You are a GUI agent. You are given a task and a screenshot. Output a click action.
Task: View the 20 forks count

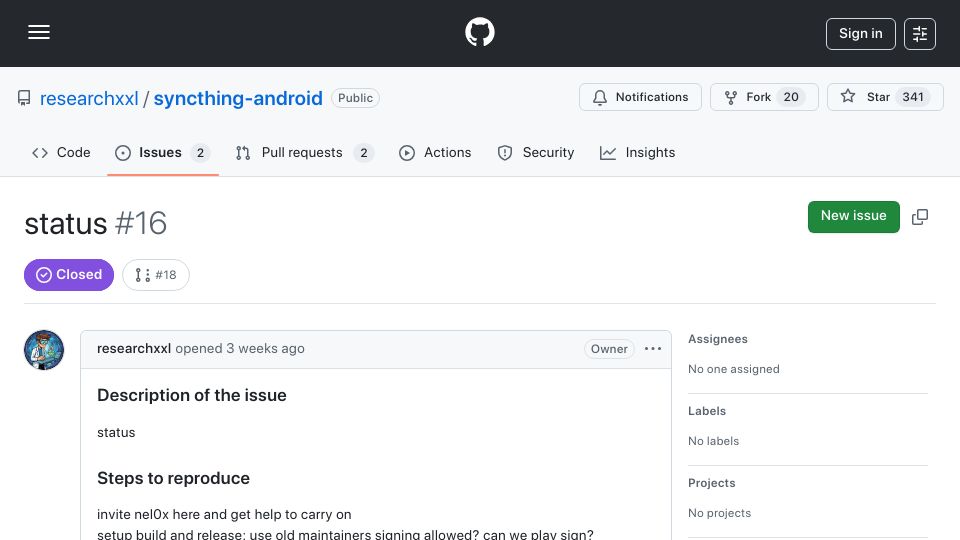[x=791, y=97]
